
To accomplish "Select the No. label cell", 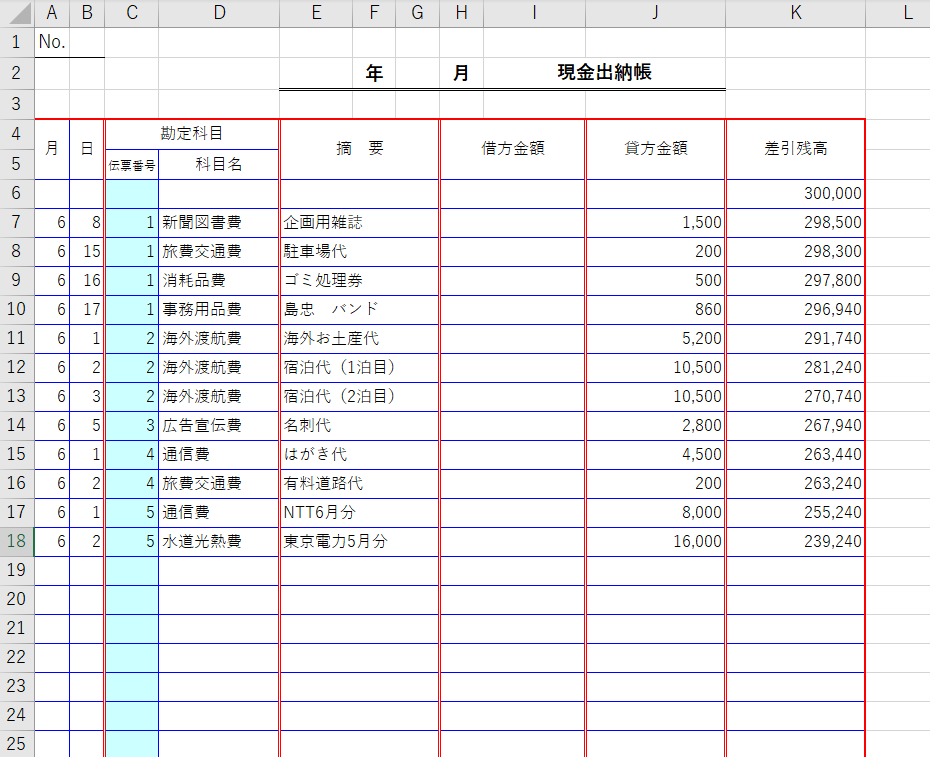I will click(x=52, y=42).
